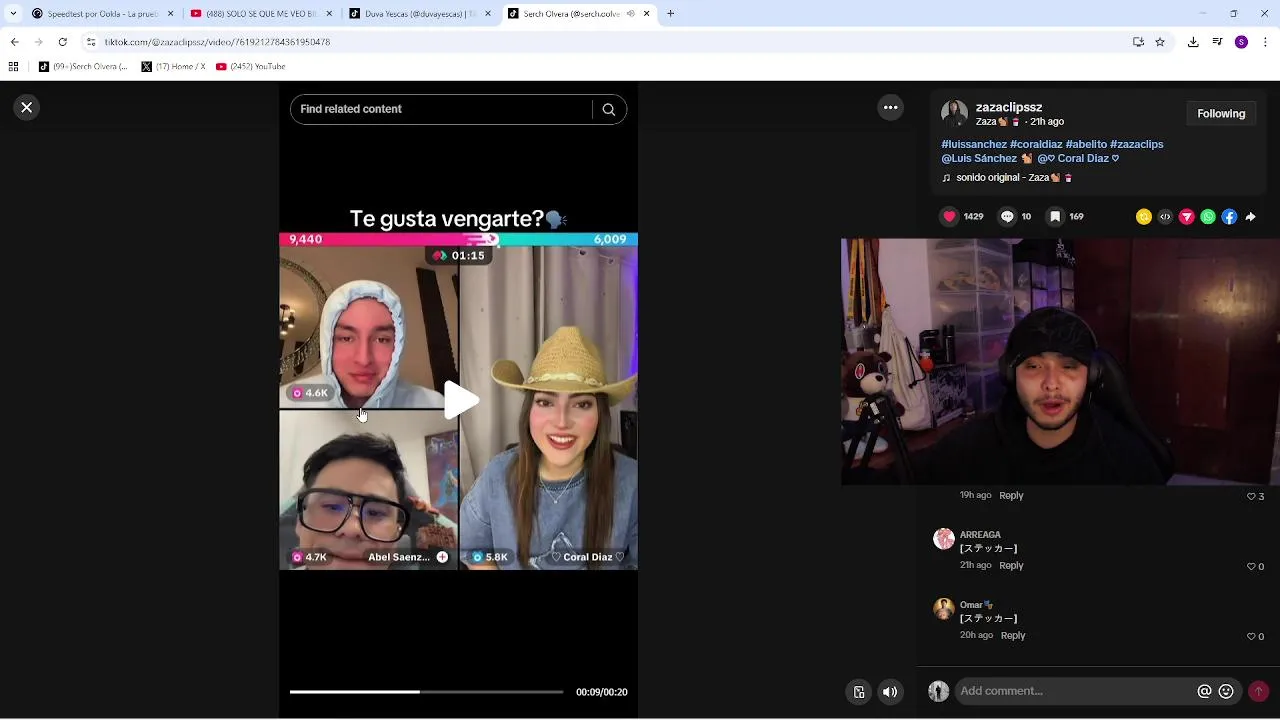The height and width of the screenshot is (720, 1280).
Task: Close the Speedtest por Ookla tab
Action: click(170, 14)
